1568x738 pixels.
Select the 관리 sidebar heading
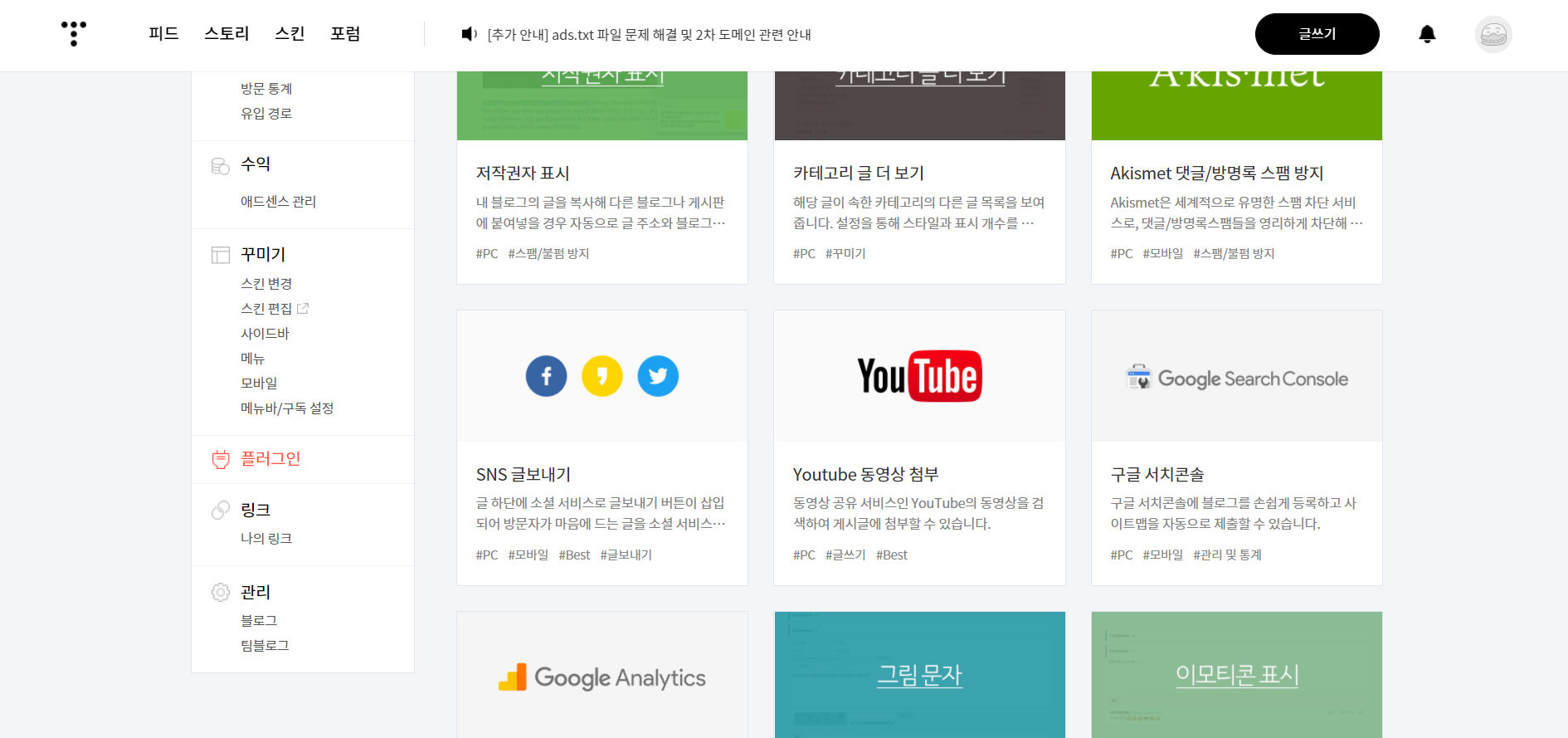tap(256, 592)
